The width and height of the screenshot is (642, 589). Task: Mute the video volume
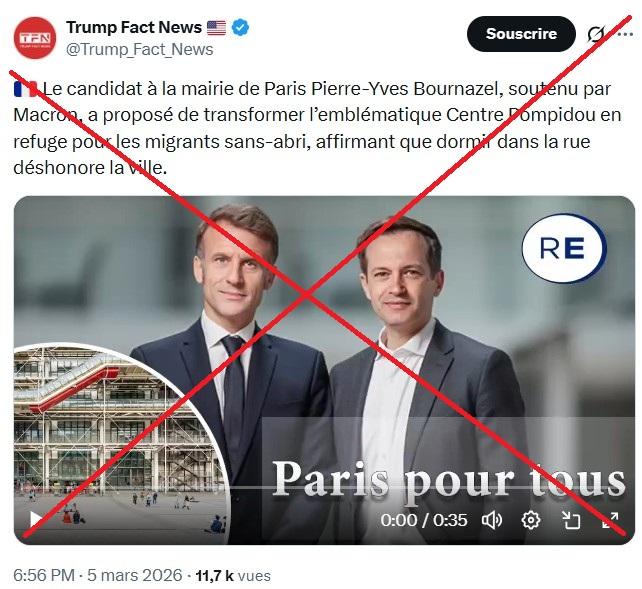[x=492, y=520]
